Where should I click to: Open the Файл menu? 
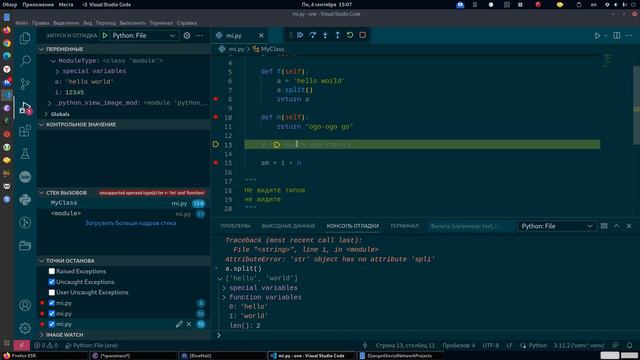[x=22, y=23]
